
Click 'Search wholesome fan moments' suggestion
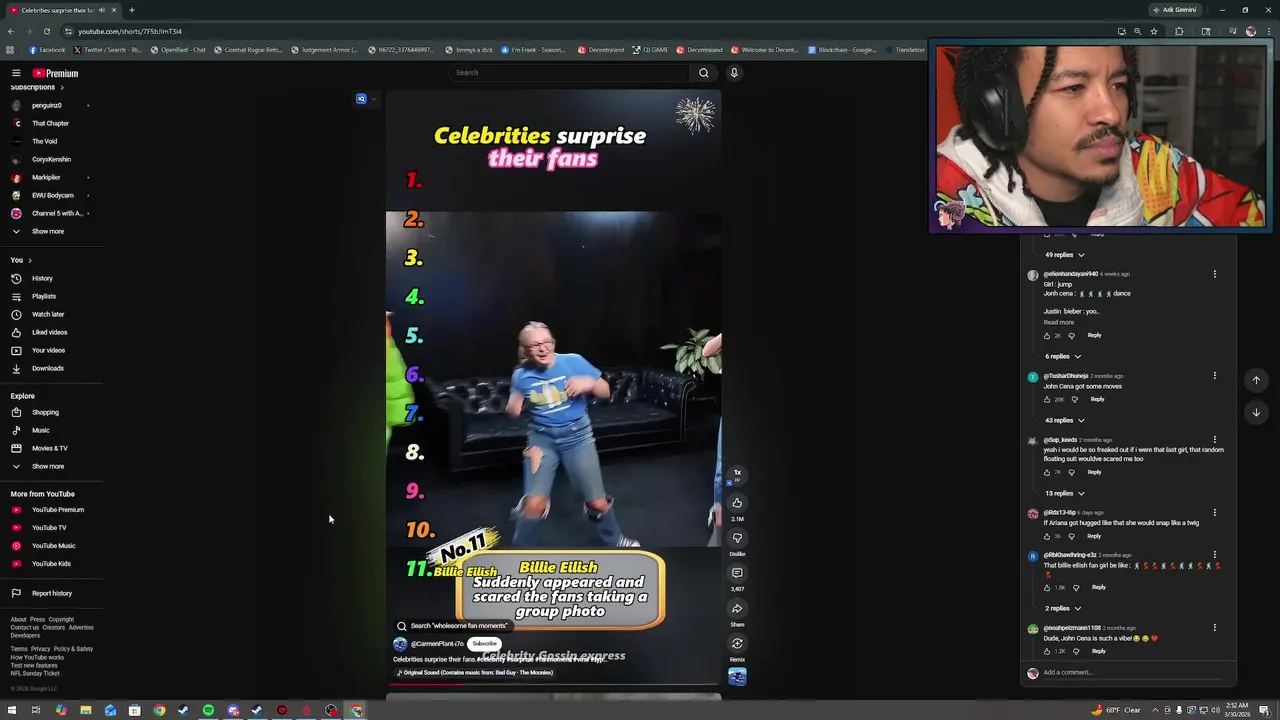pyautogui.click(x=453, y=626)
